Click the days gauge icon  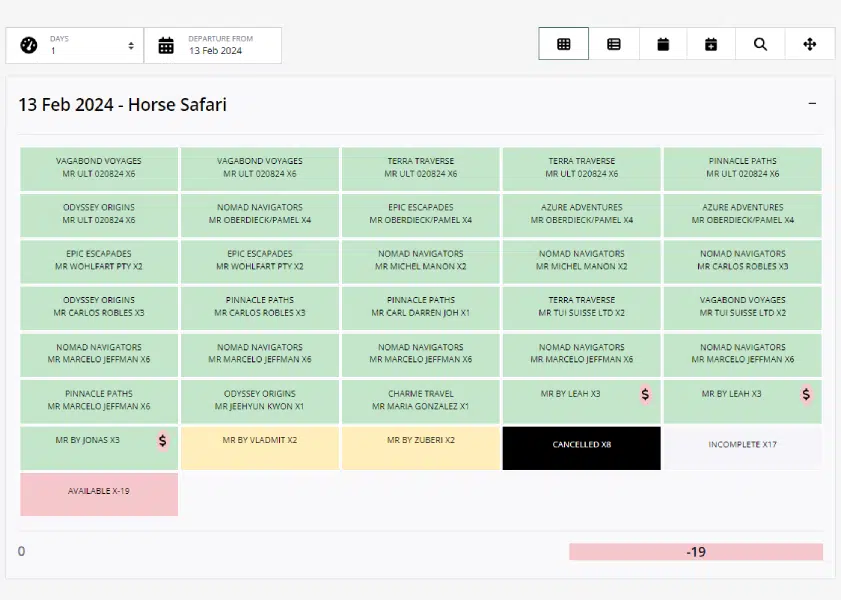(29, 45)
